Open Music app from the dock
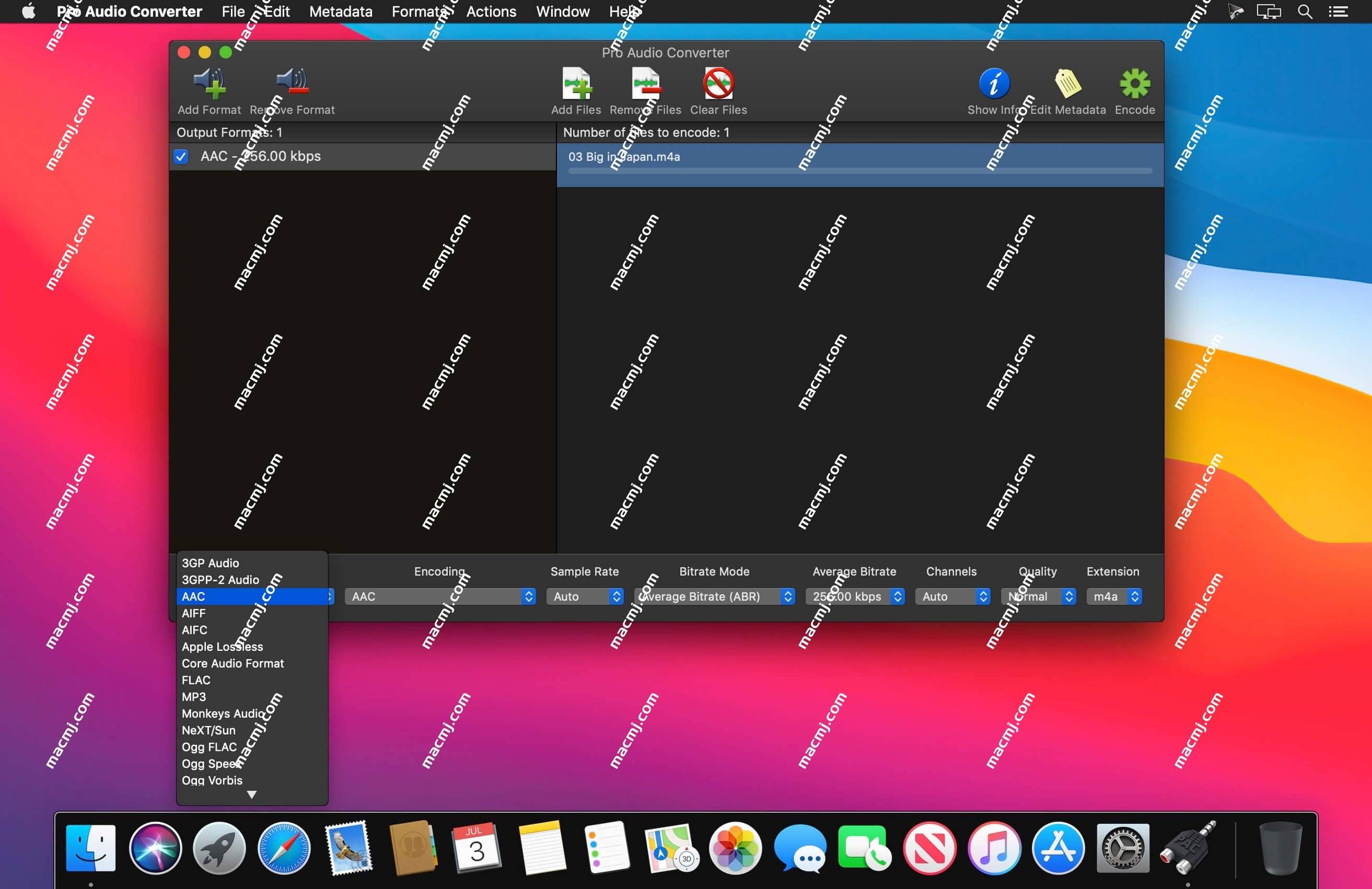Viewport: 1372px width, 889px height. [994, 848]
